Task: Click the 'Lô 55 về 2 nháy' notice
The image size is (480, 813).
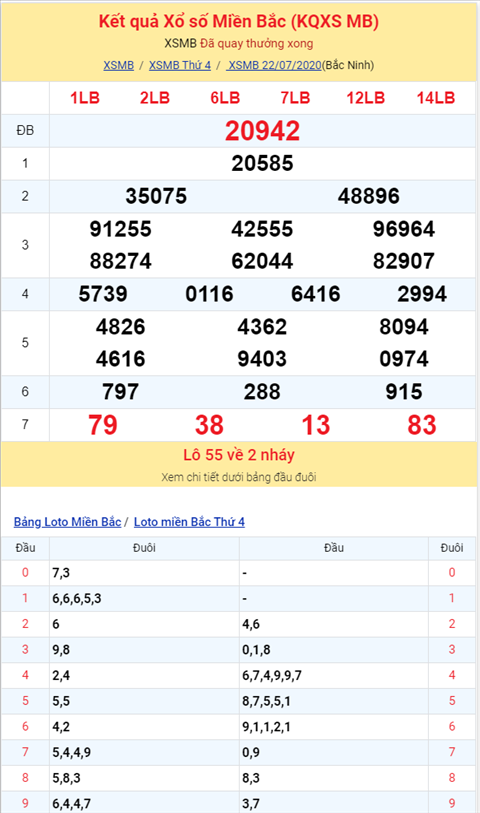Action: click(239, 455)
